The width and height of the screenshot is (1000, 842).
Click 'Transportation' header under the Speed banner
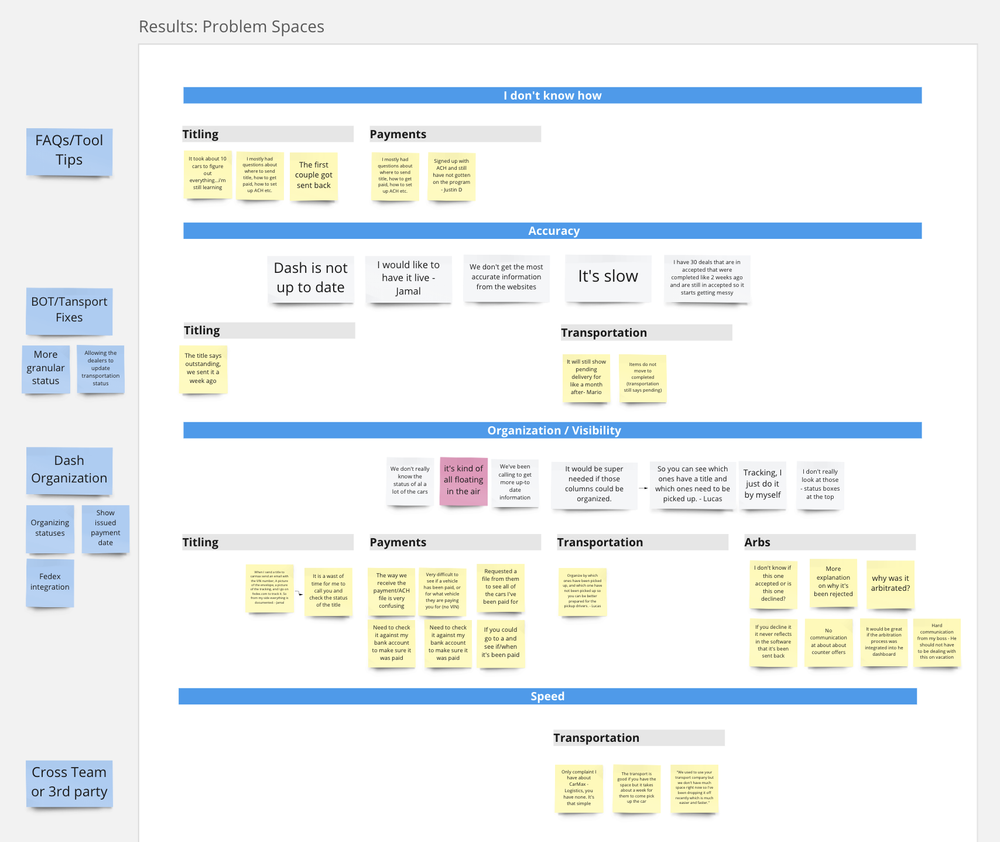click(638, 737)
